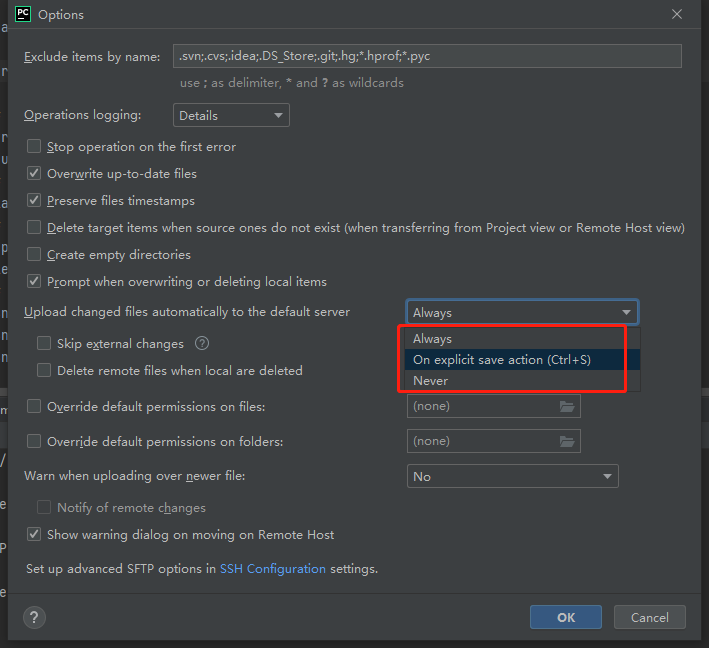This screenshot has height=648, width=709.
Task: Select Never in the dropdown list
Action: tap(522, 381)
